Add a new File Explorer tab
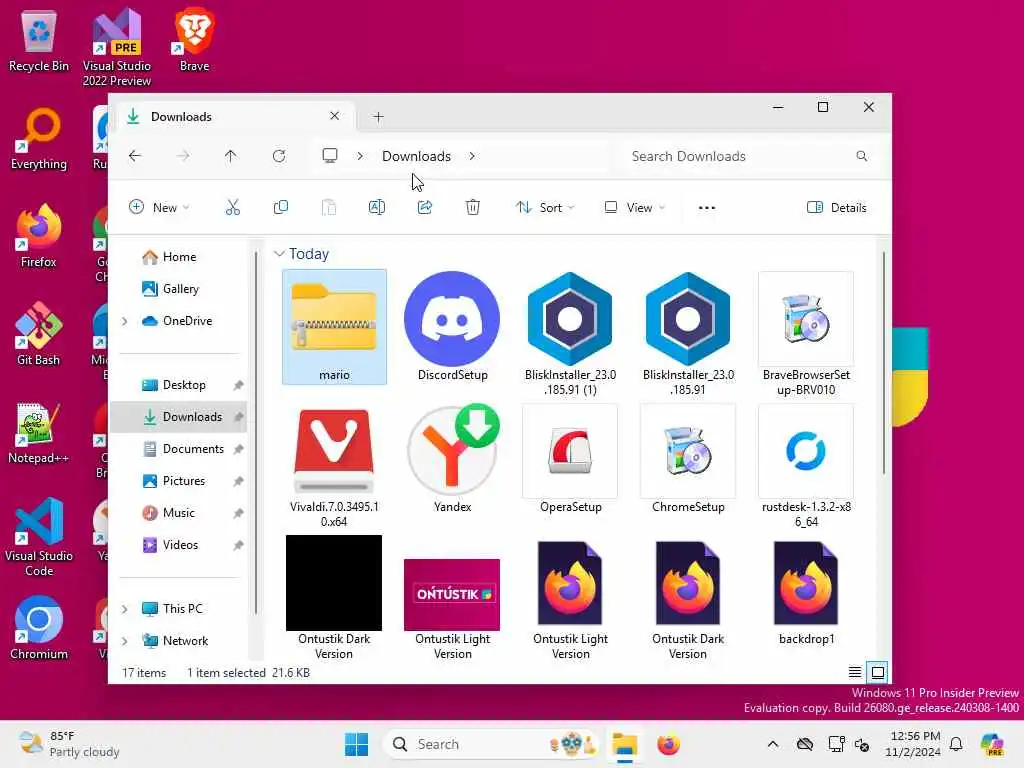The width and height of the screenshot is (1024, 768). click(378, 117)
